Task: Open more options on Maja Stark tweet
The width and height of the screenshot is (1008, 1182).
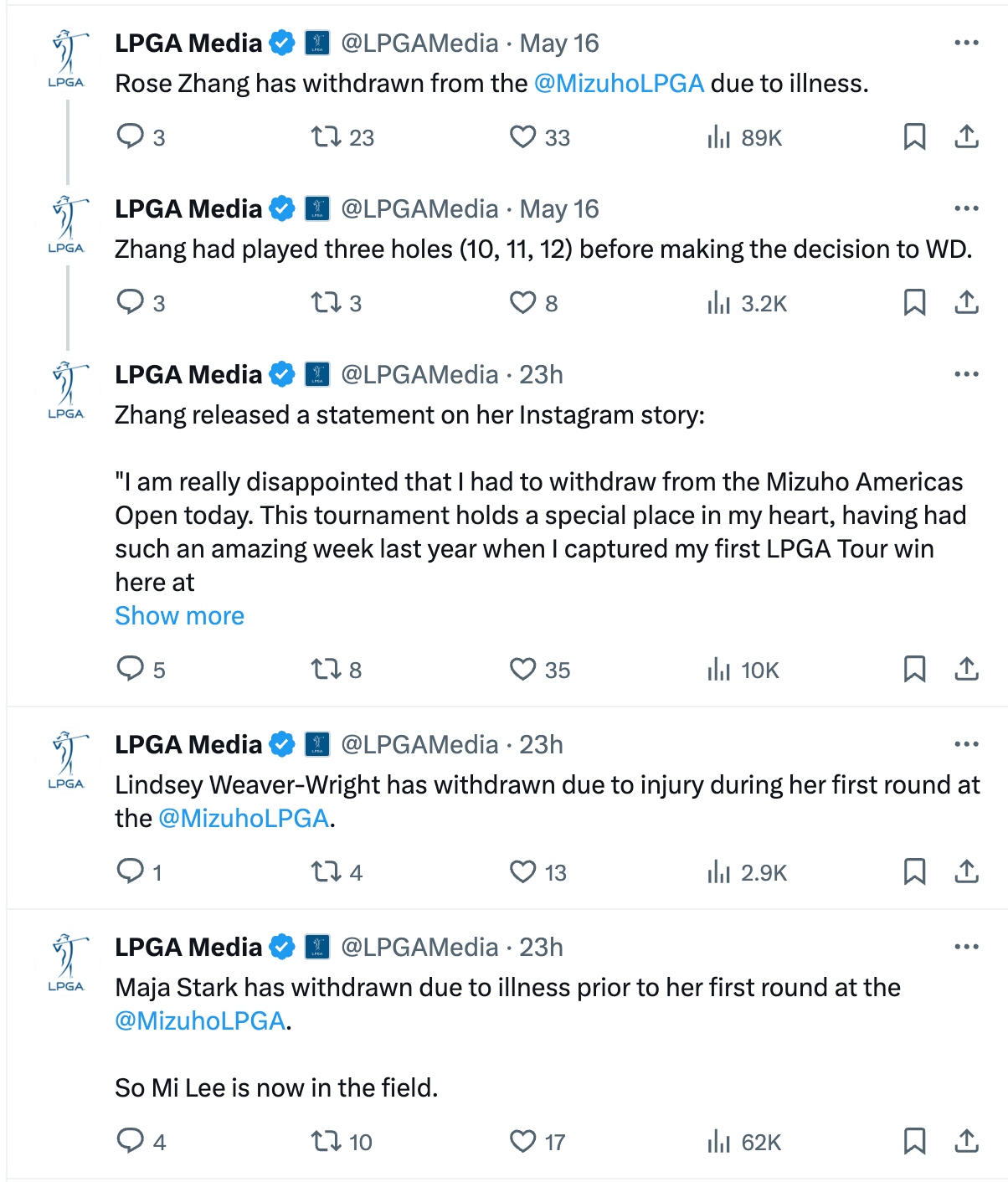Action: (x=966, y=947)
